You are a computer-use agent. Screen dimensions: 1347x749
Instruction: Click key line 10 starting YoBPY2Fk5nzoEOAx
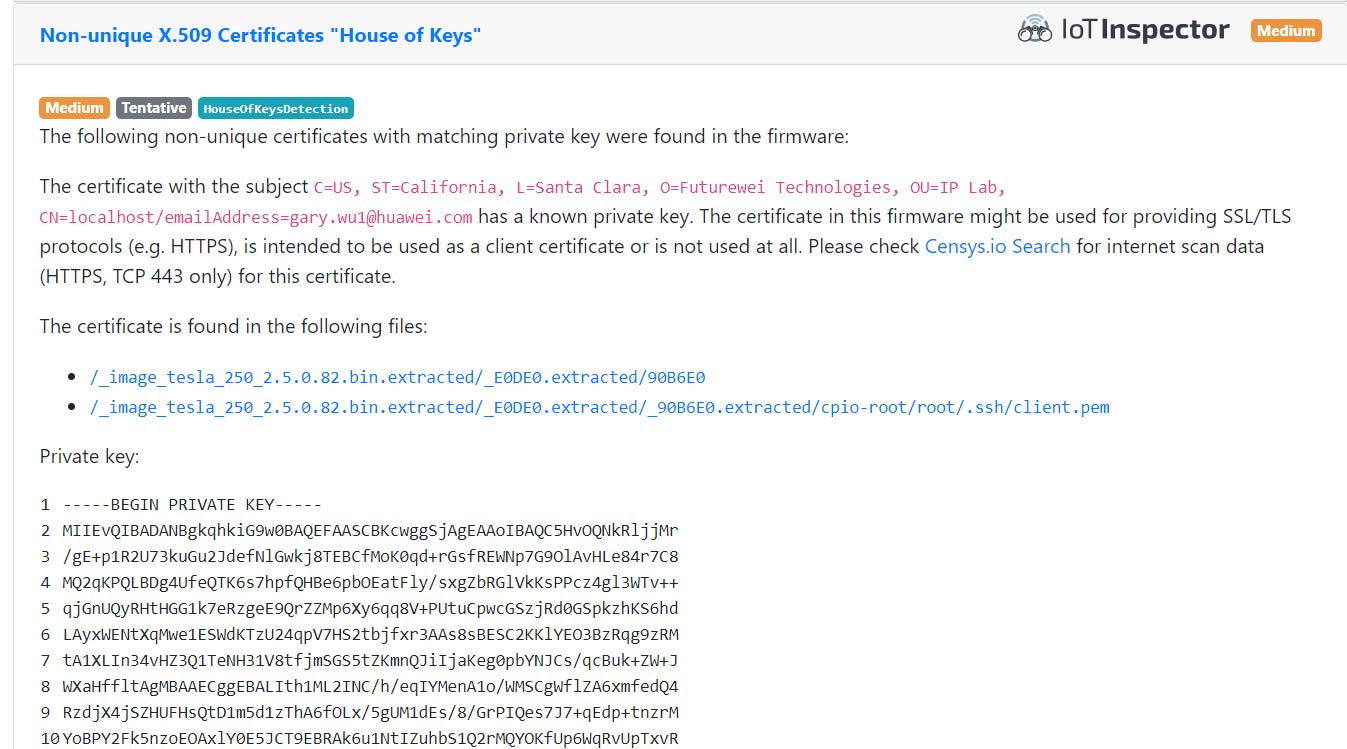point(370,739)
